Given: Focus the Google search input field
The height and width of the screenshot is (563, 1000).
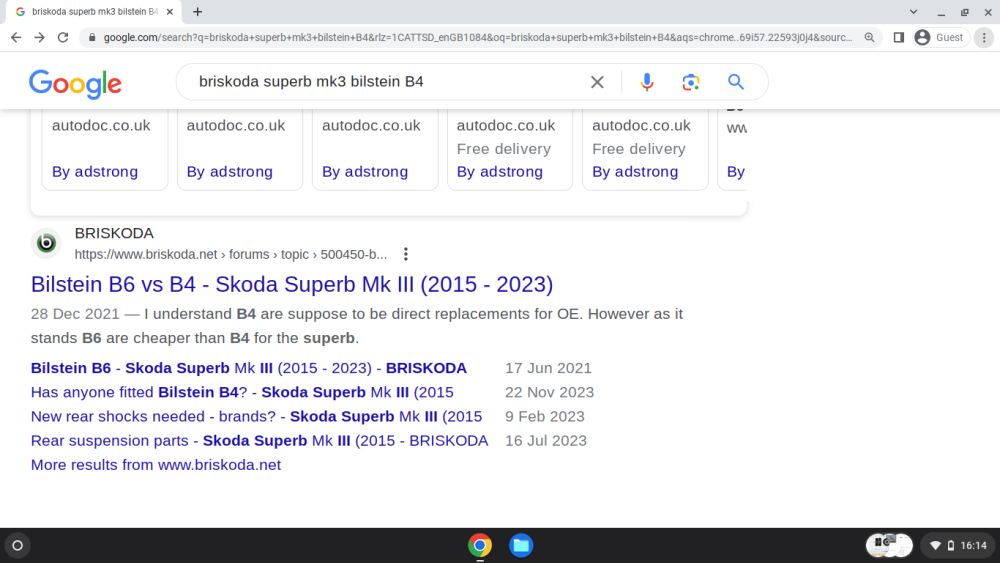Looking at the screenshot, I should (386, 82).
